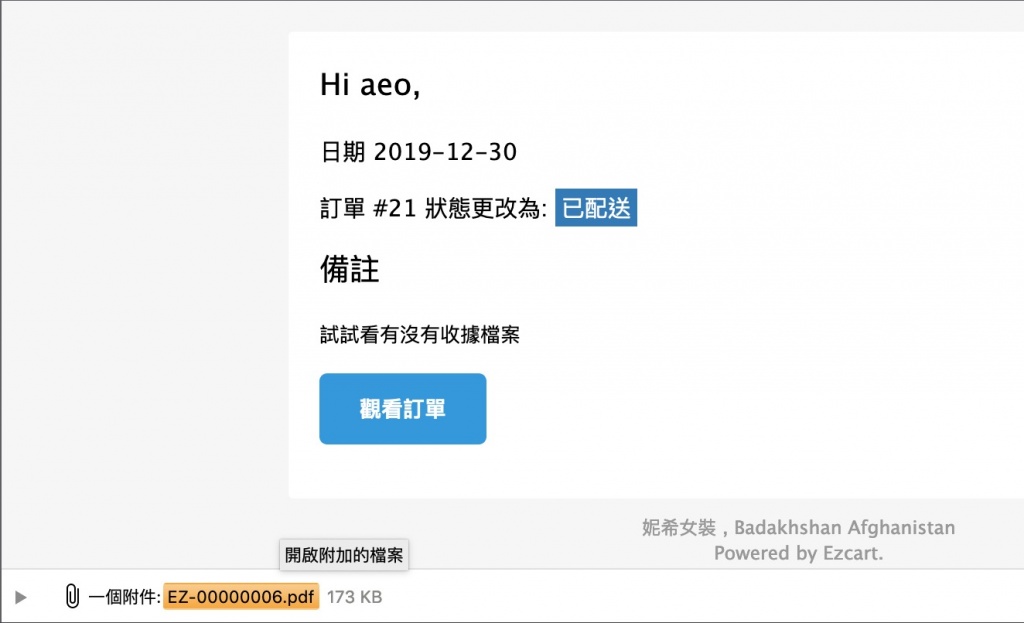The height and width of the screenshot is (623, 1024).
Task: Click the 開啟附加的檔案 tooltip
Action: pos(344,555)
